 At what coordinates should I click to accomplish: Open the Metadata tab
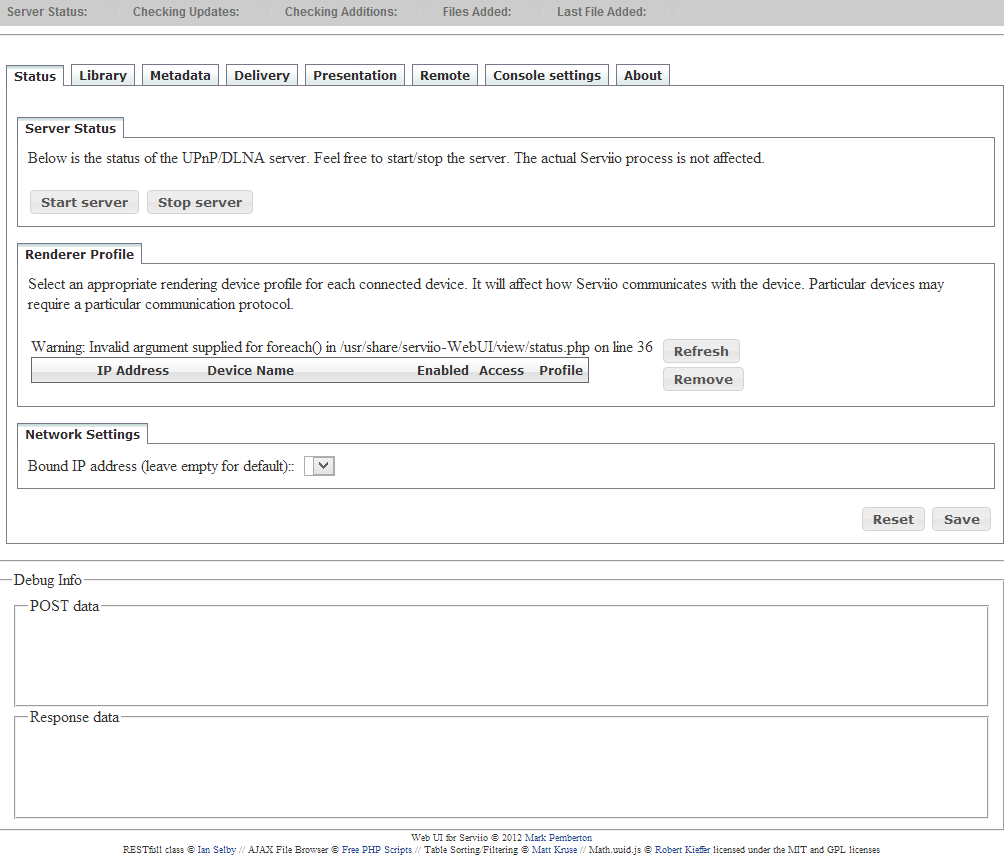(x=180, y=75)
